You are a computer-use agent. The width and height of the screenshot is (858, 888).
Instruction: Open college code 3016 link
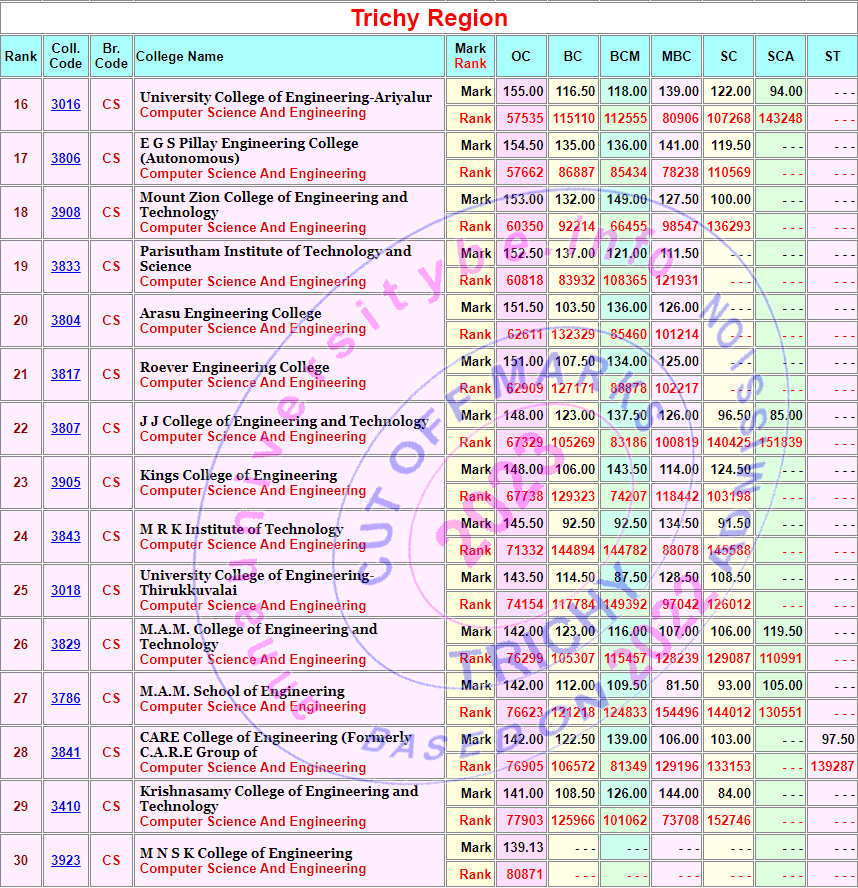pyautogui.click(x=66, y=105)
